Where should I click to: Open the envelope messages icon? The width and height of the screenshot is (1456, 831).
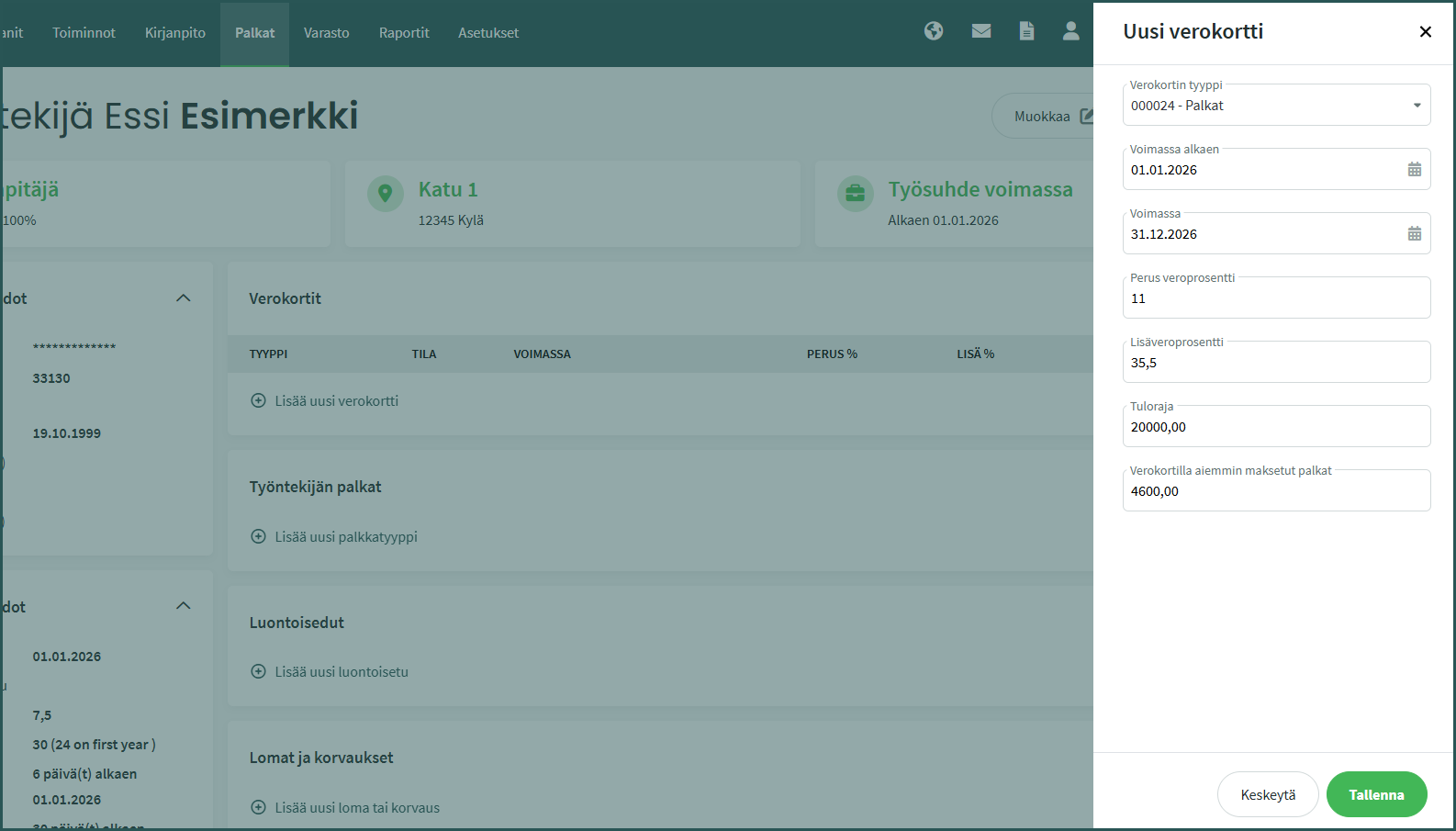(x=981, y=31)
